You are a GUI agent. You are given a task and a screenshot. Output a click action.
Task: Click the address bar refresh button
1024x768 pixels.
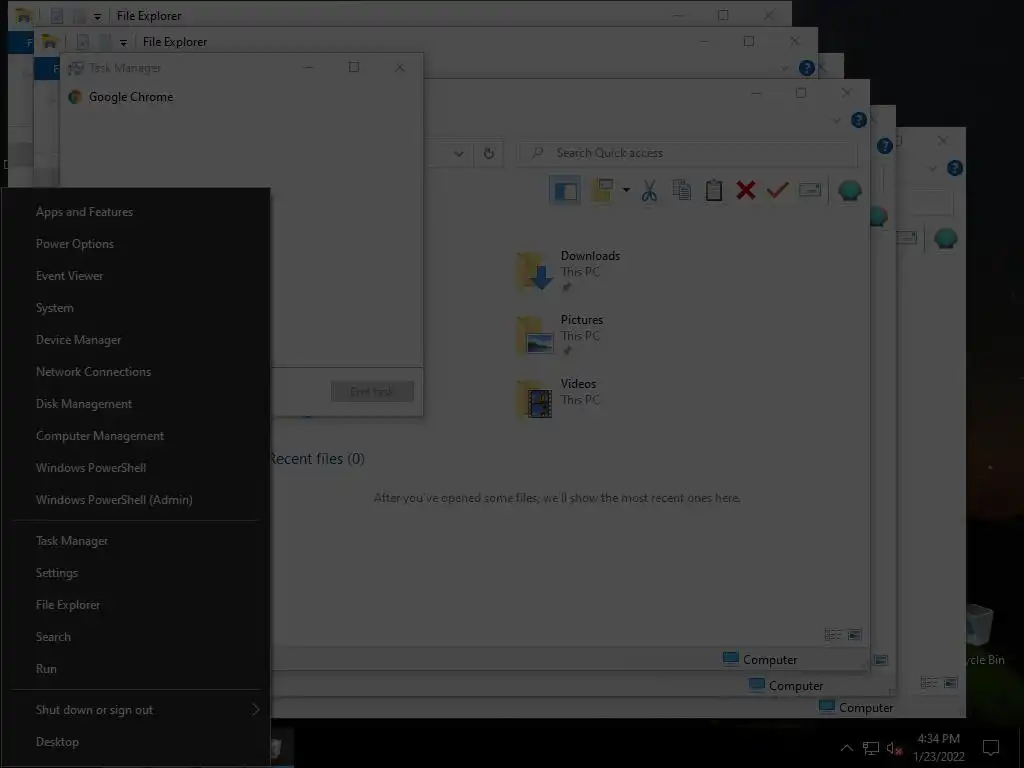[x=488, y=153]
